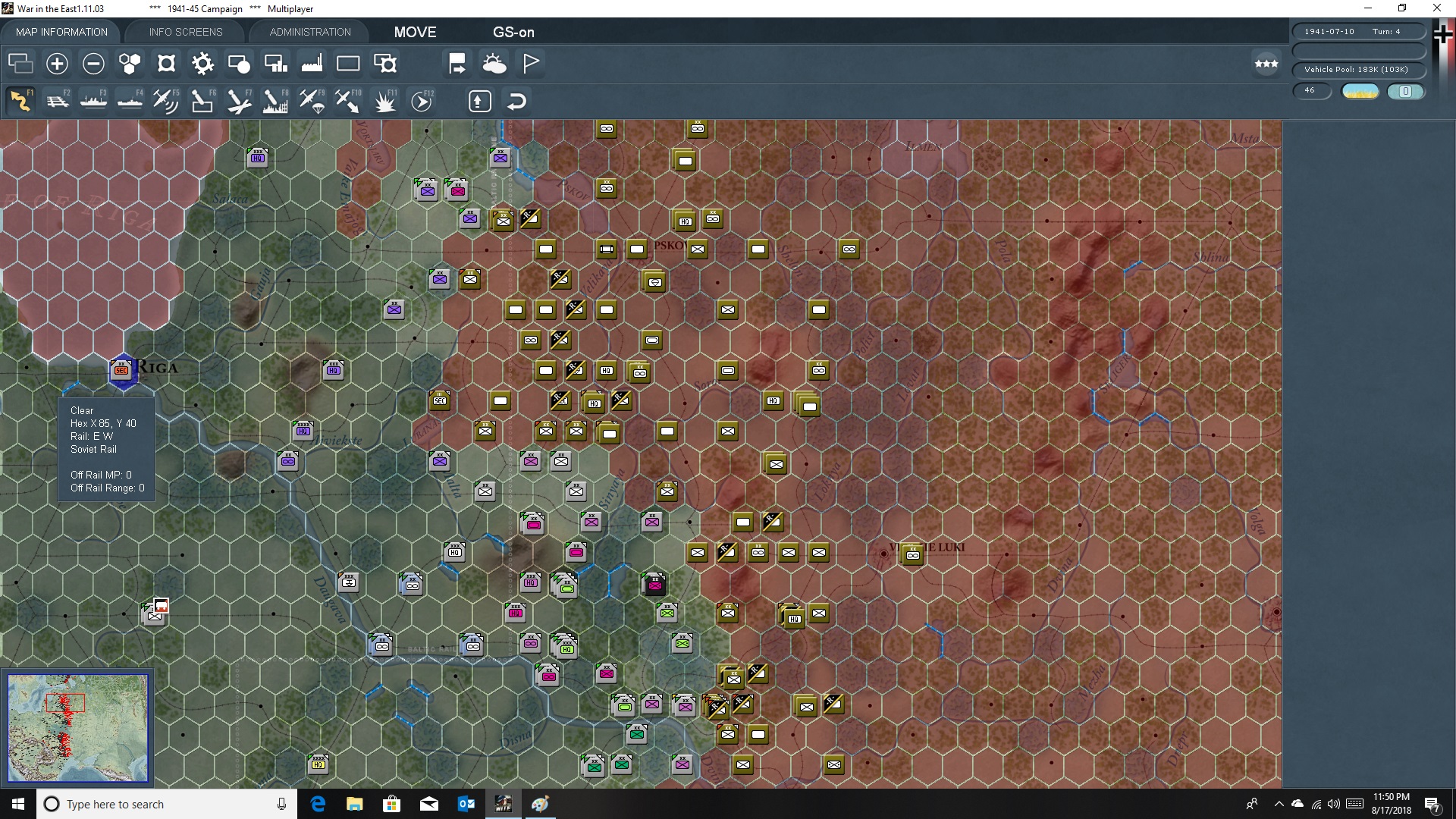
Task: Select Bomb unit (F6) icon
Action: point(202,101)
